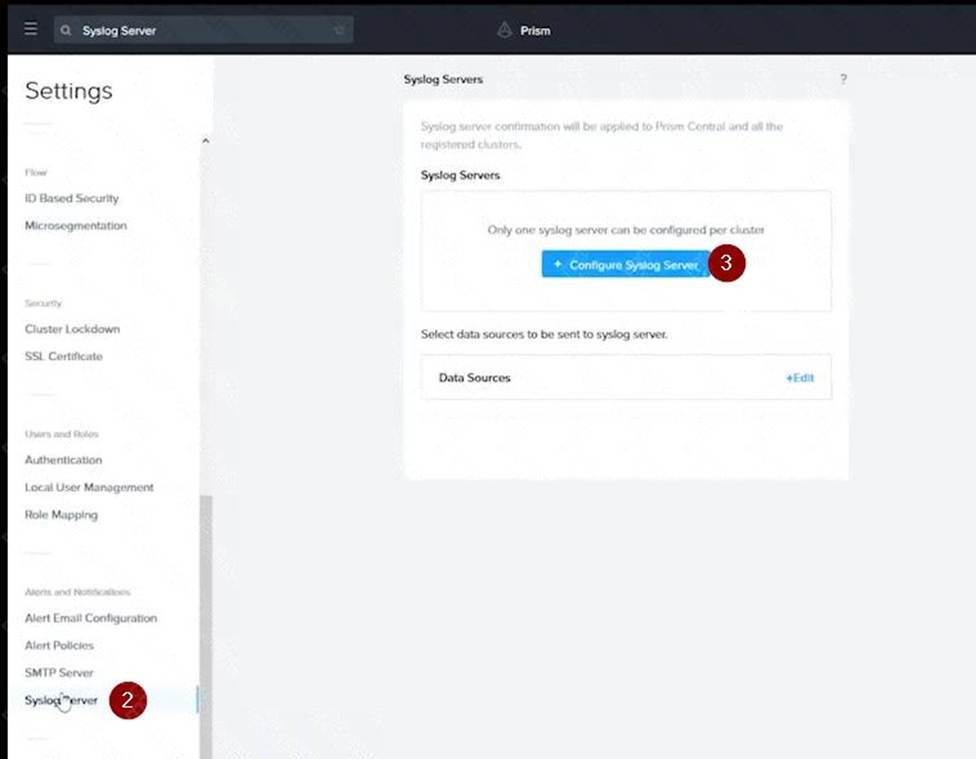Select Microsegmentation in the sidebar
976x759 pixels.
click(75, 226)
